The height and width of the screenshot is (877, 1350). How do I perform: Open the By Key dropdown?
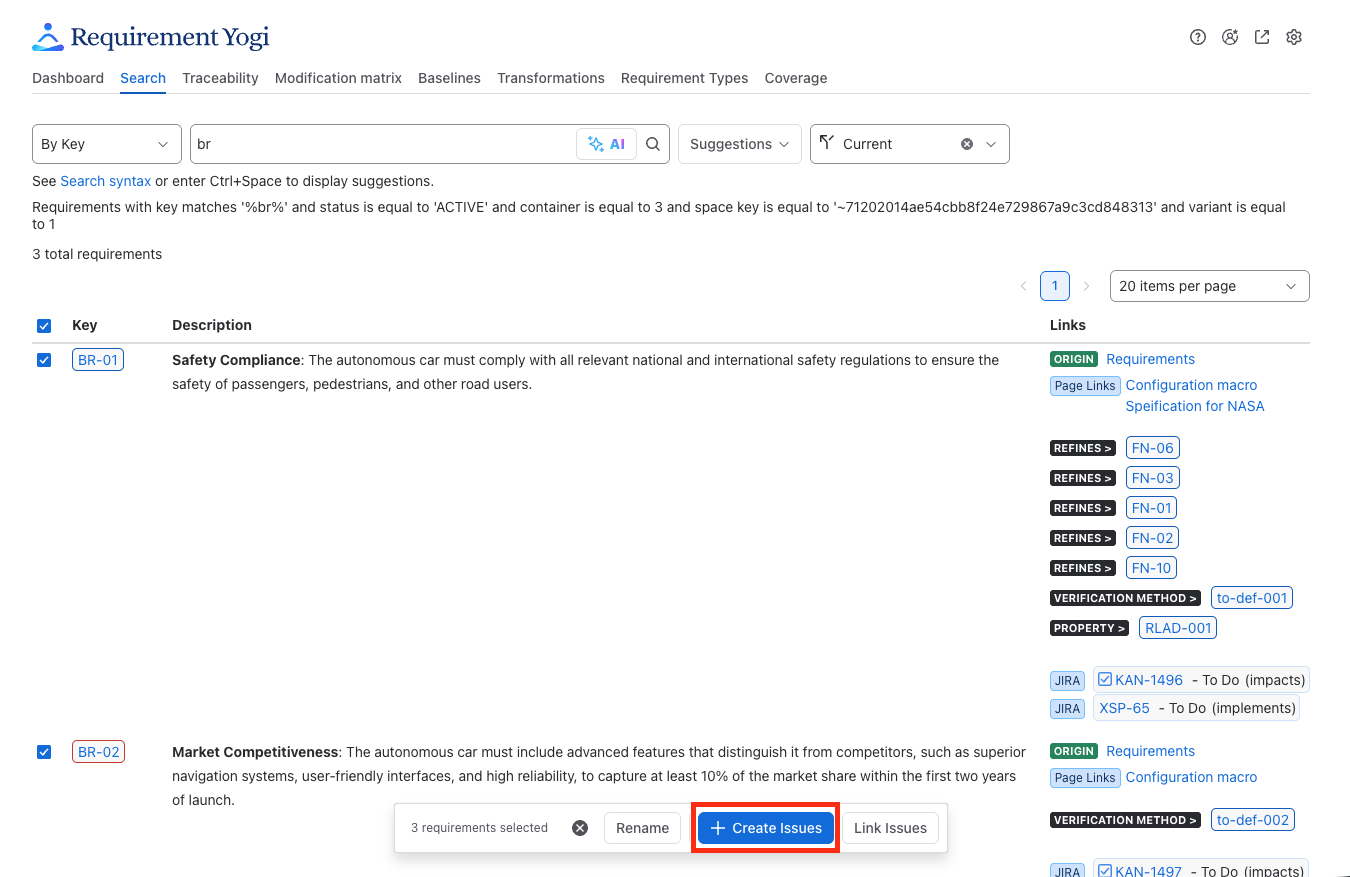[107, 144]
